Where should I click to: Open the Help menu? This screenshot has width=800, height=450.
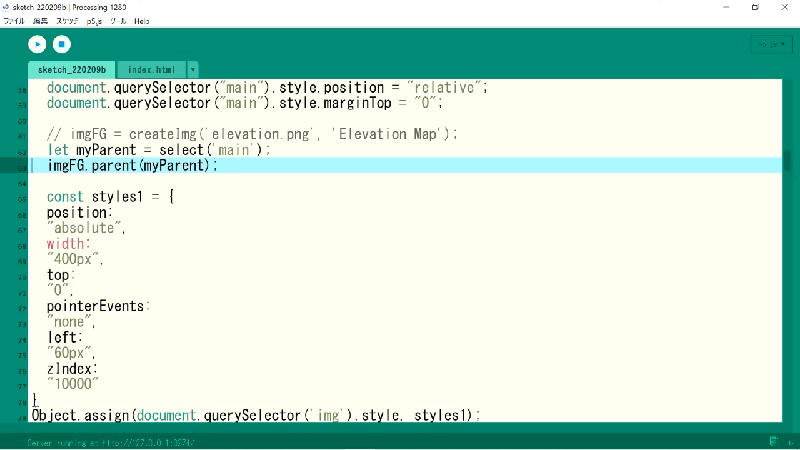pos(142,20)
